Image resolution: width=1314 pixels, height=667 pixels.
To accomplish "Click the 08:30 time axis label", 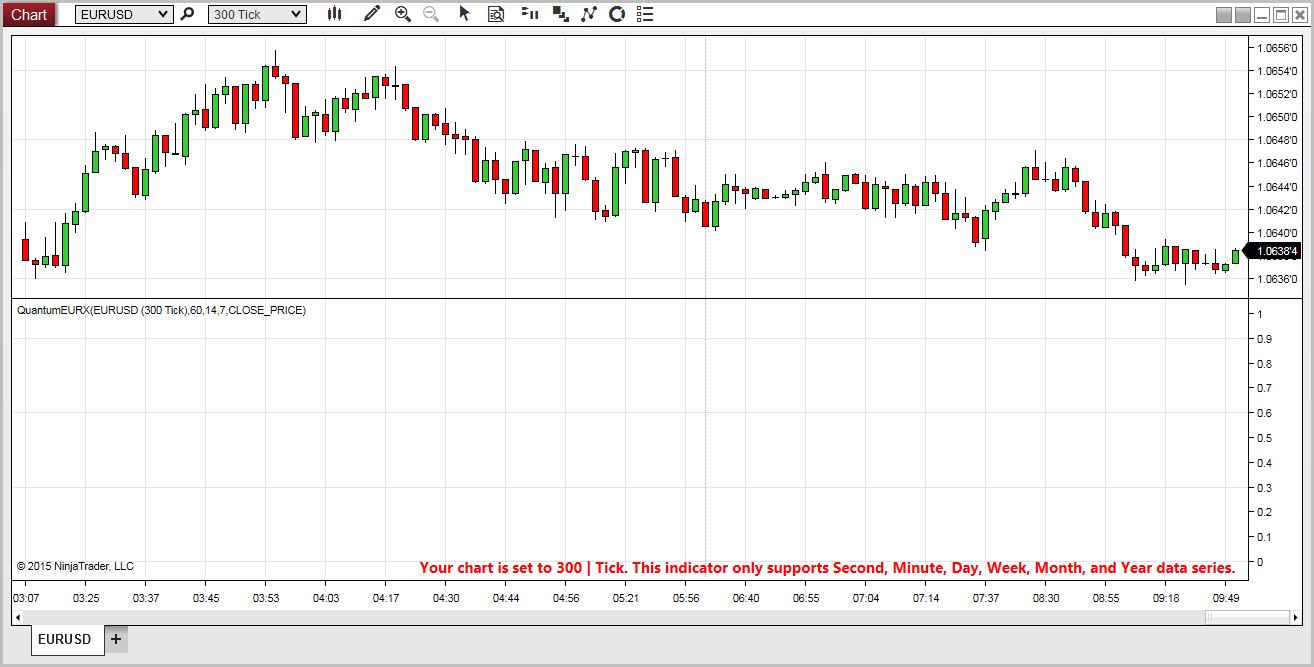I will pos(1046,598).
